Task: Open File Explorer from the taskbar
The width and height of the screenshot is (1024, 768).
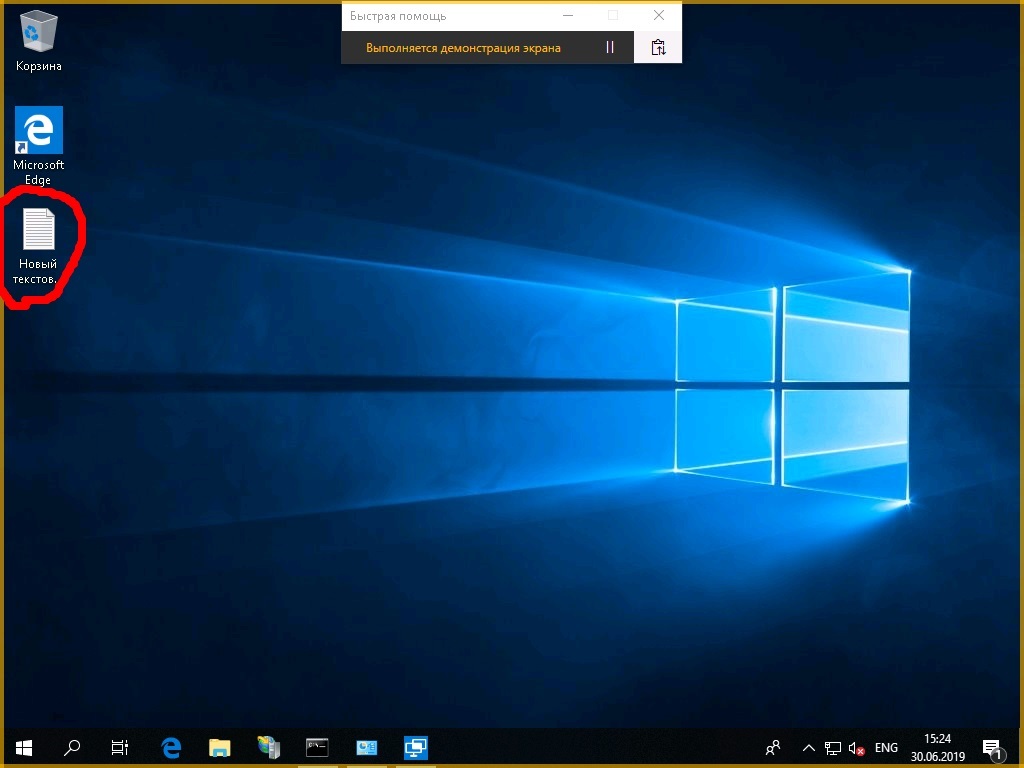Action: tap(220, 747)
